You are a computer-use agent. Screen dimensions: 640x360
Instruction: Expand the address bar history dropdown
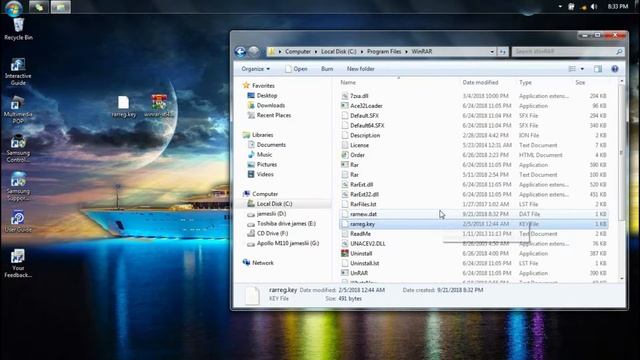492,52
